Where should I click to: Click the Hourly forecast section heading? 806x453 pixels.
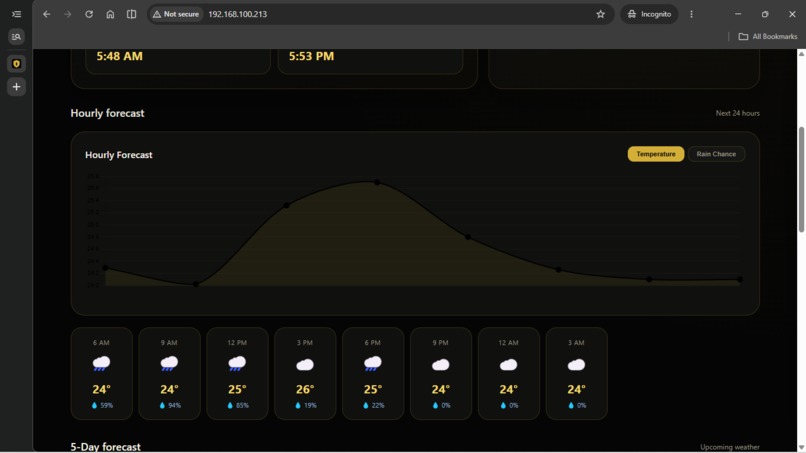[x=107, y=113]
